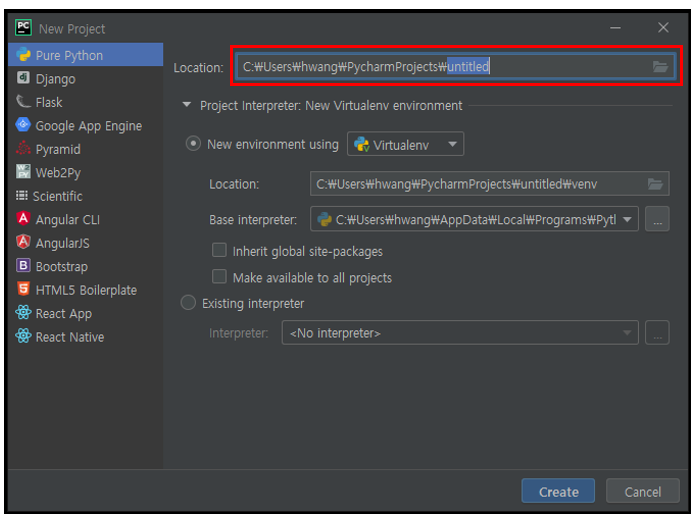
Task: Click the PyCharm logo in title bar
Action: (x=23, y=28)
